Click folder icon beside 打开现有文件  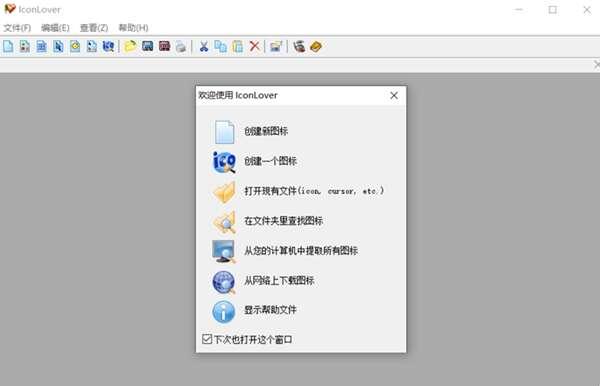224,192
